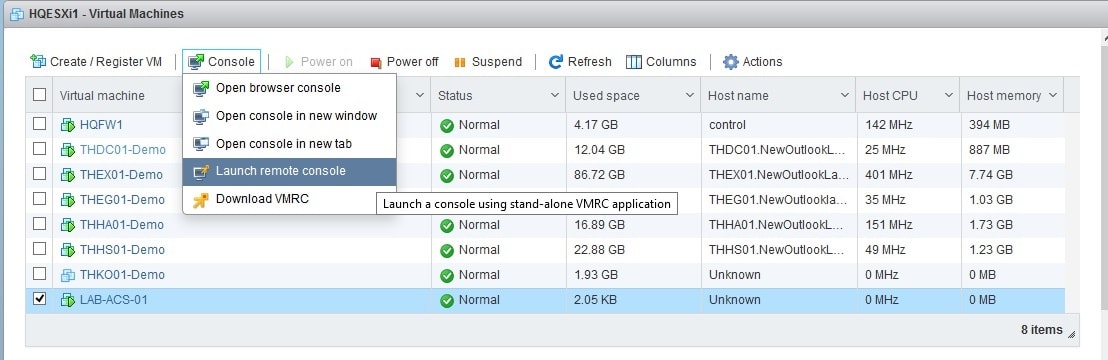Click the Power on play icon
This screenshot has height=360, width=1108.
click(289, 62)
